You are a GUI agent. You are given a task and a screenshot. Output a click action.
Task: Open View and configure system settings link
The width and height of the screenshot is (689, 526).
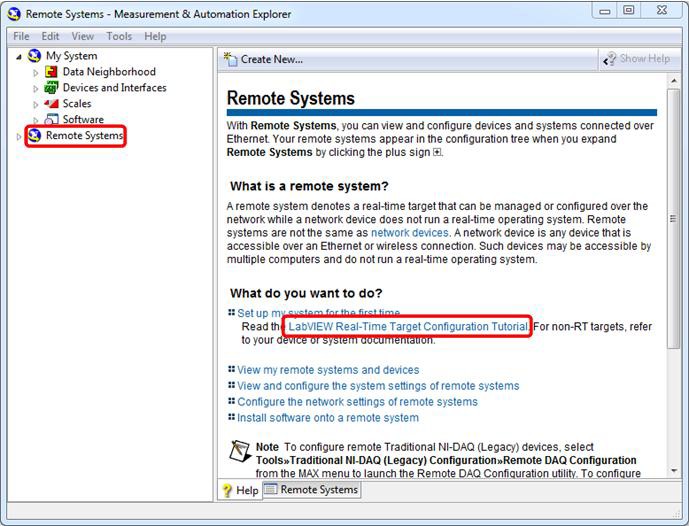[x=378, y=386]
